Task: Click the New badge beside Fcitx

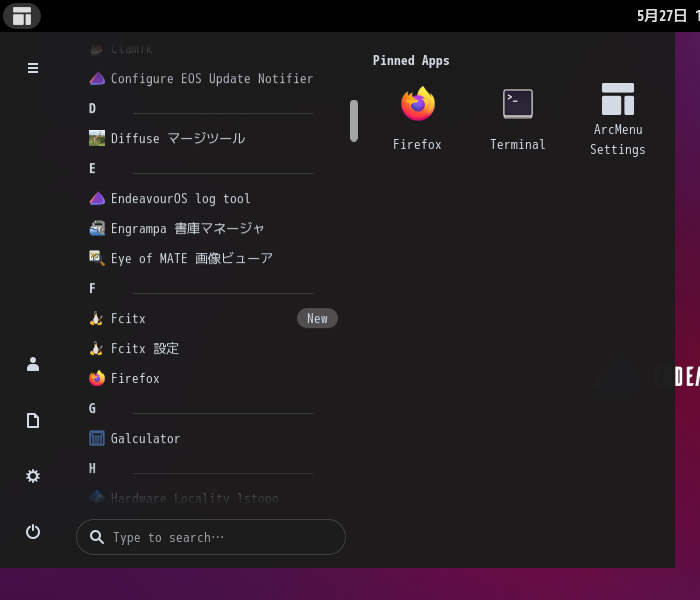Action: click(x=317, y=318)
